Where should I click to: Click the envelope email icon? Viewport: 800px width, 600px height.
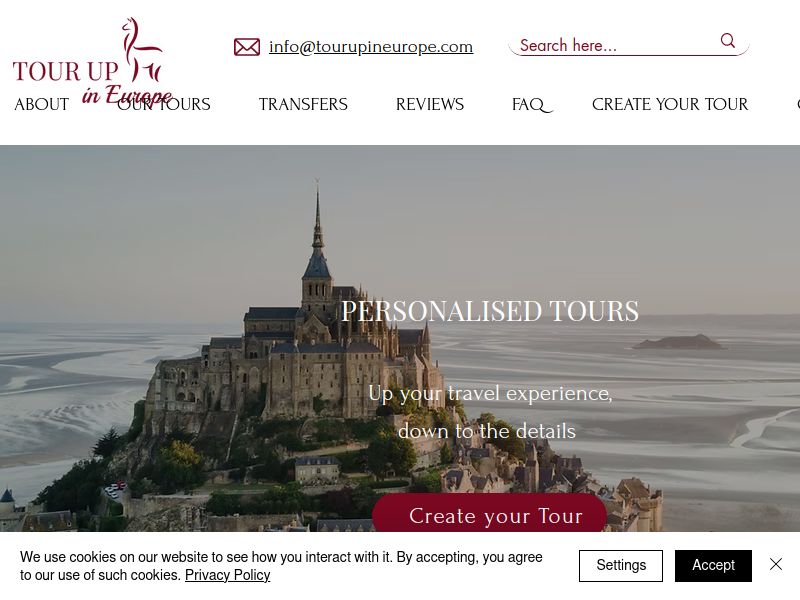(247, 47)
